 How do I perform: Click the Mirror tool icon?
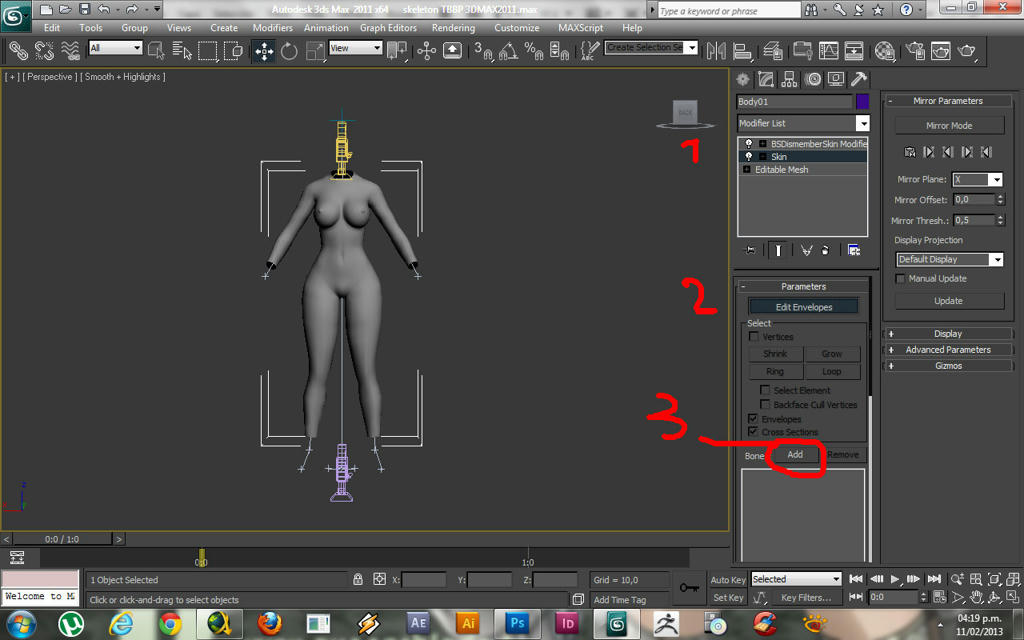point(716,51)
